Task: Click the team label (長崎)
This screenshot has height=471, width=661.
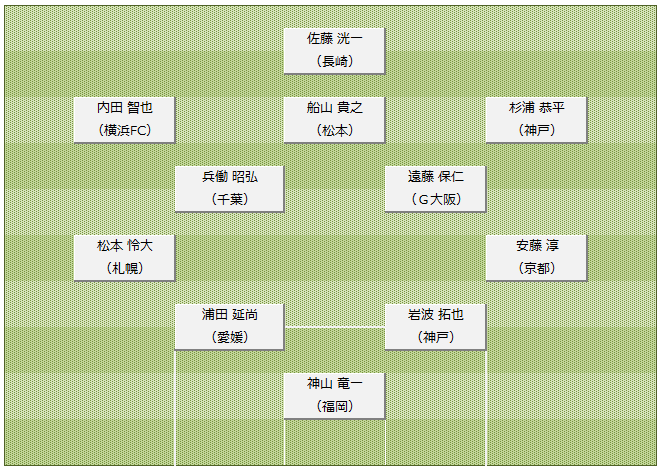Action: (x=335, y=61)
